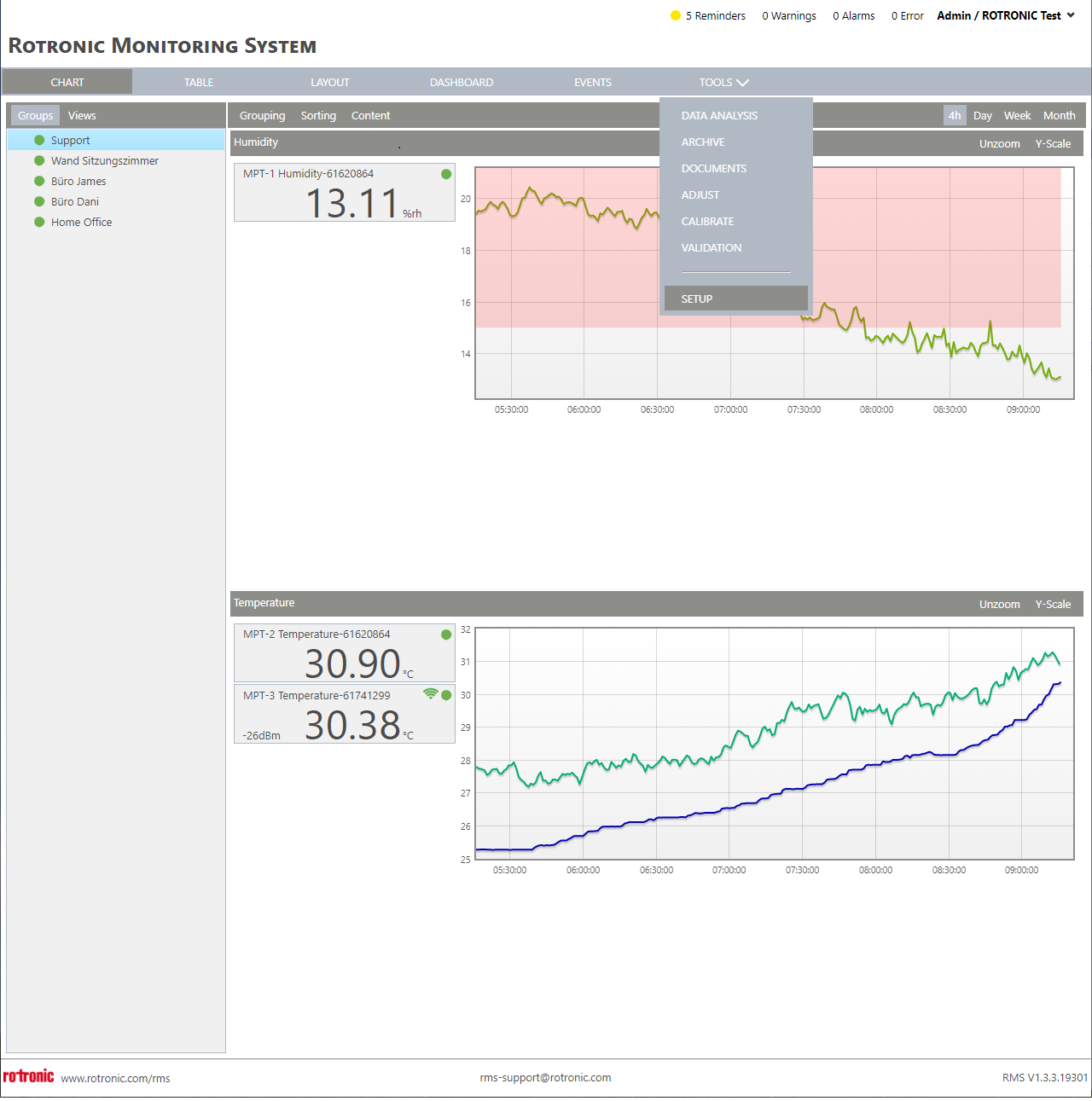Click inside the Temperature line chart
Image resolution: width=1092 pixels, height=1101 pixels.
tap(774, 743)
